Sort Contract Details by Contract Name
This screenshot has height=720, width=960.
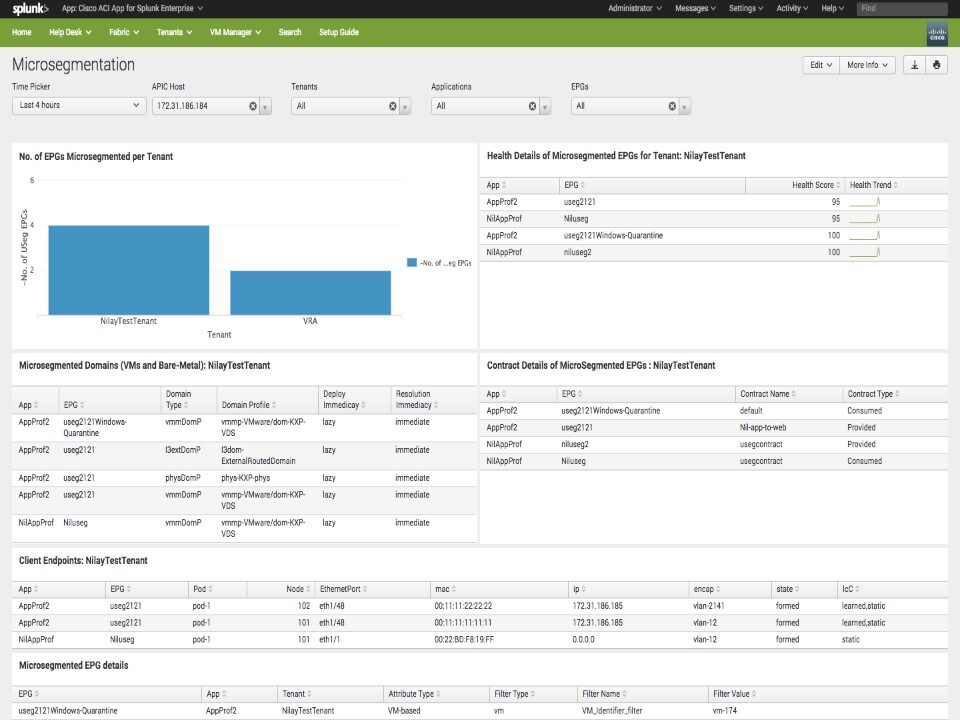click(768, 394)
